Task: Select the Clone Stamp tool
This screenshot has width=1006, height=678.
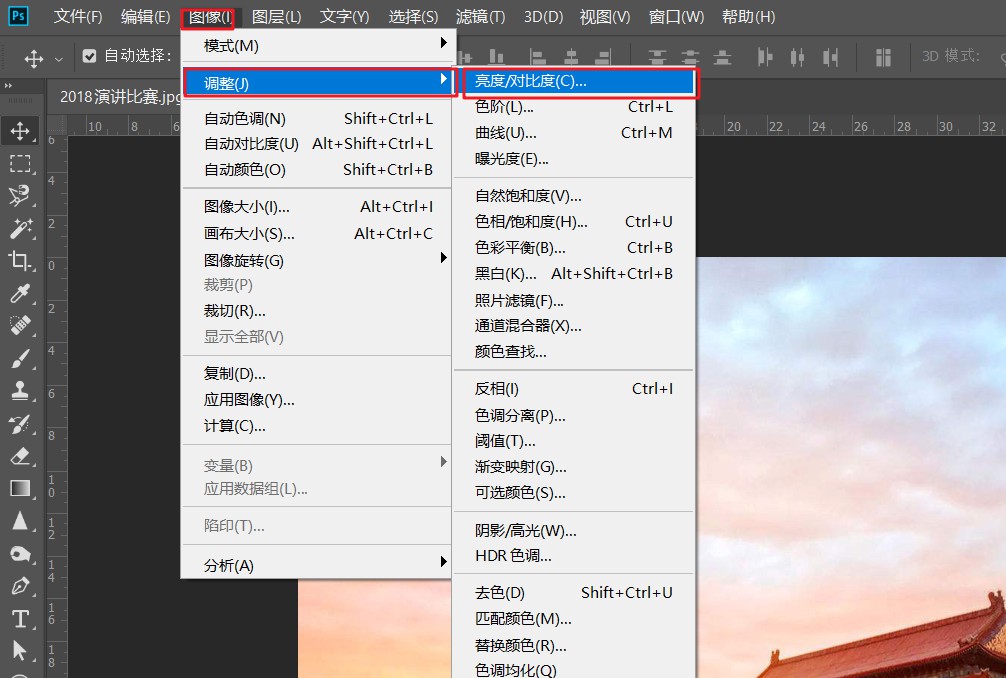Action: click(x=20, y=390)
